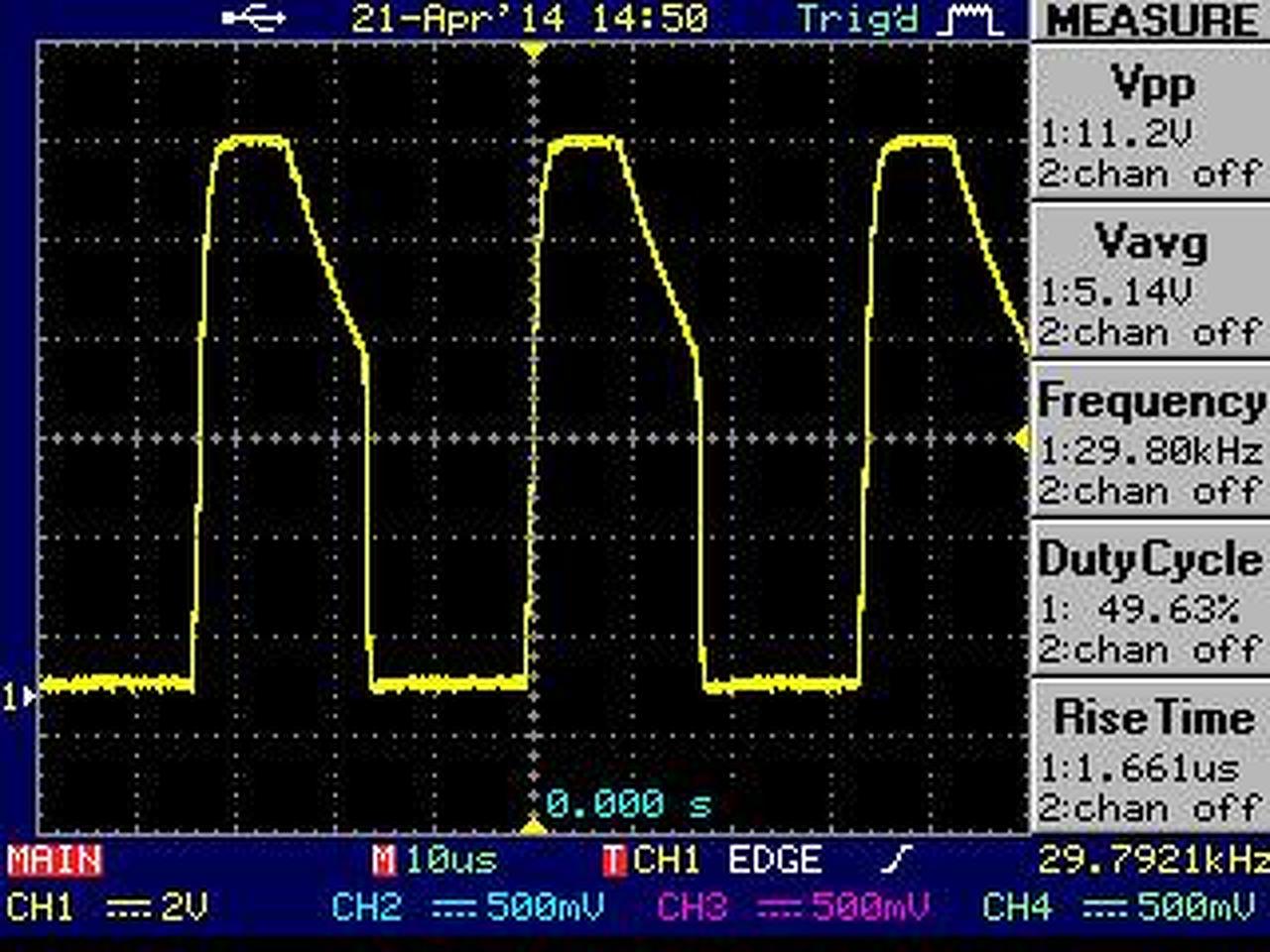Click the channel 1 ground marker
The height and width of the screenshot is (952, 1270).
[x=19, y=698]
